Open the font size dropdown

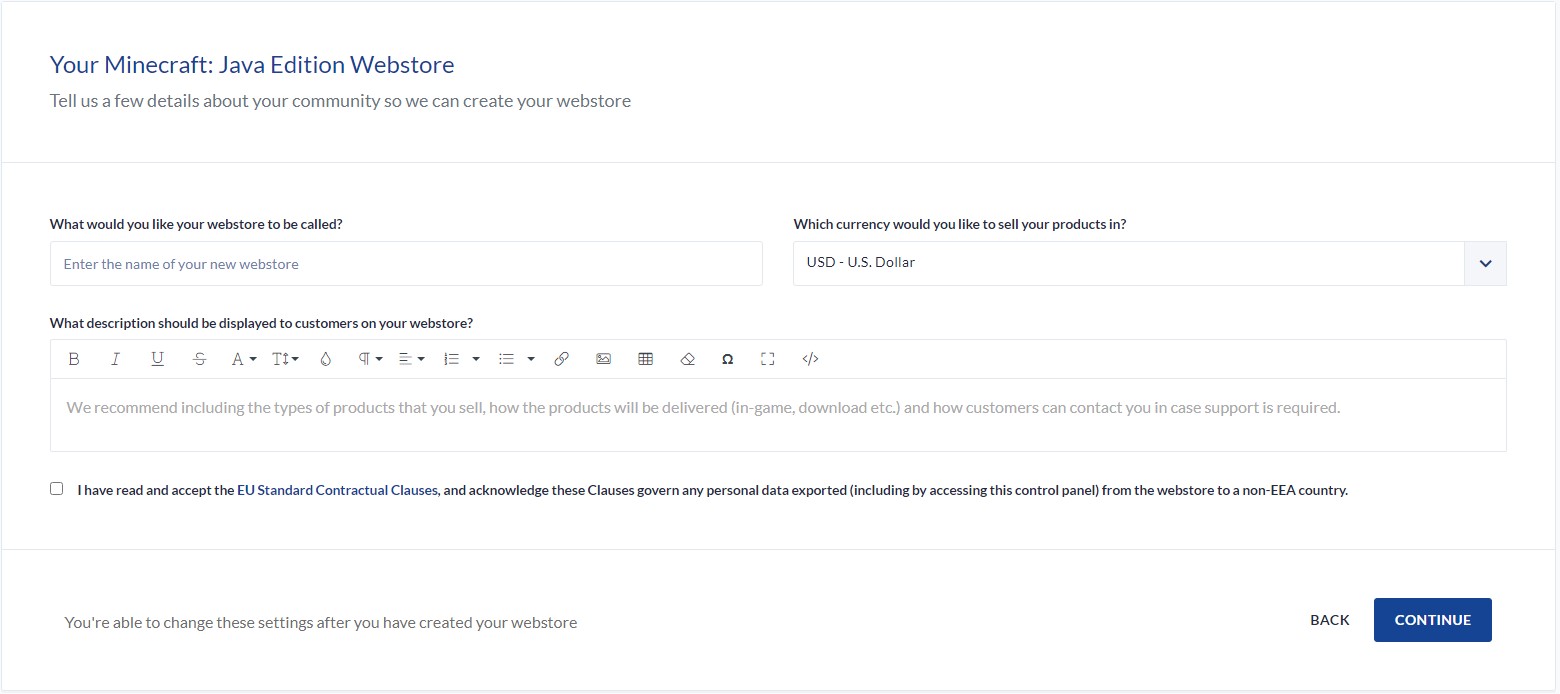(x=285, y=359)
